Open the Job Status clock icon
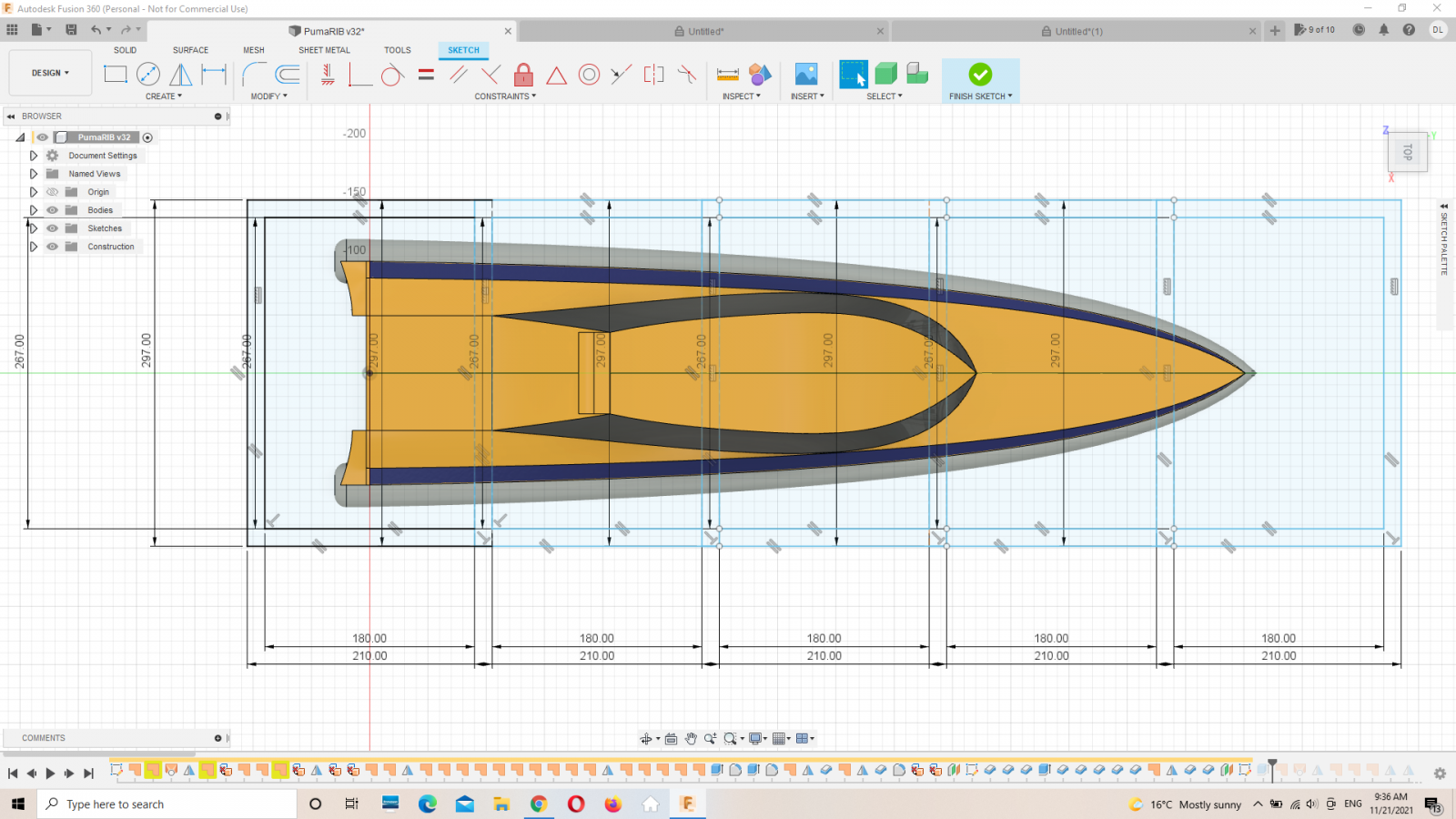The width and height of the screenshot is (1456, 819). [x=1359, y=30]
